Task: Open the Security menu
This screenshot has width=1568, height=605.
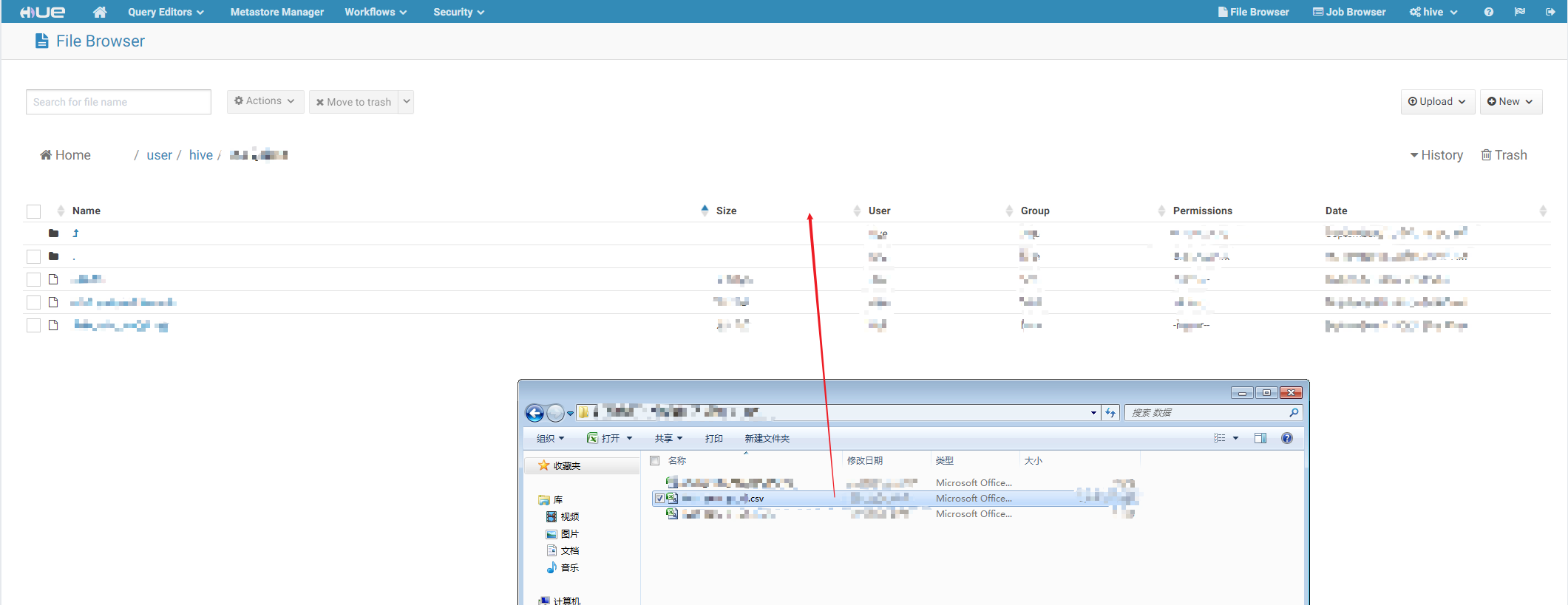Action: [x=458, y=12]
